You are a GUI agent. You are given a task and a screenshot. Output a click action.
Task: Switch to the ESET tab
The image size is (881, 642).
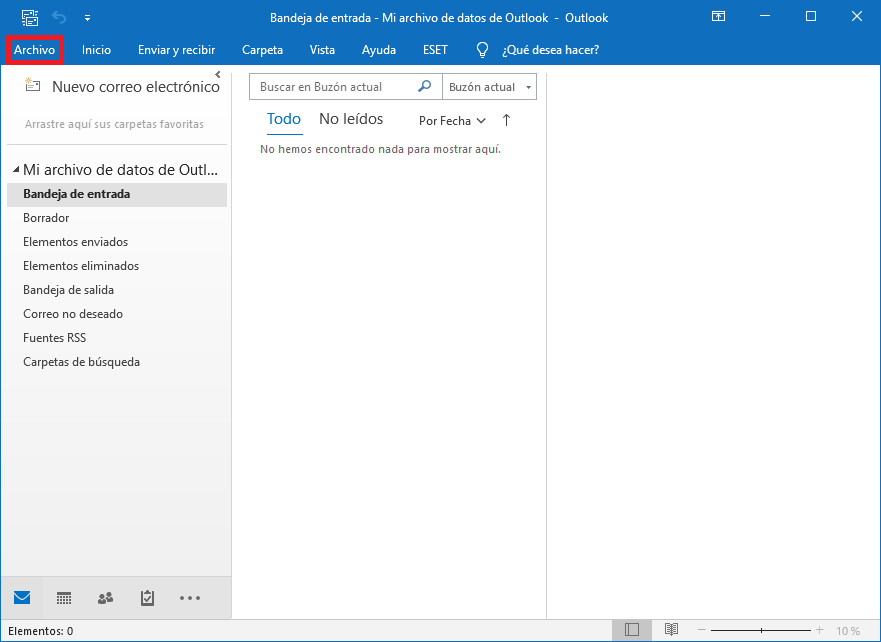coord(435,50)
